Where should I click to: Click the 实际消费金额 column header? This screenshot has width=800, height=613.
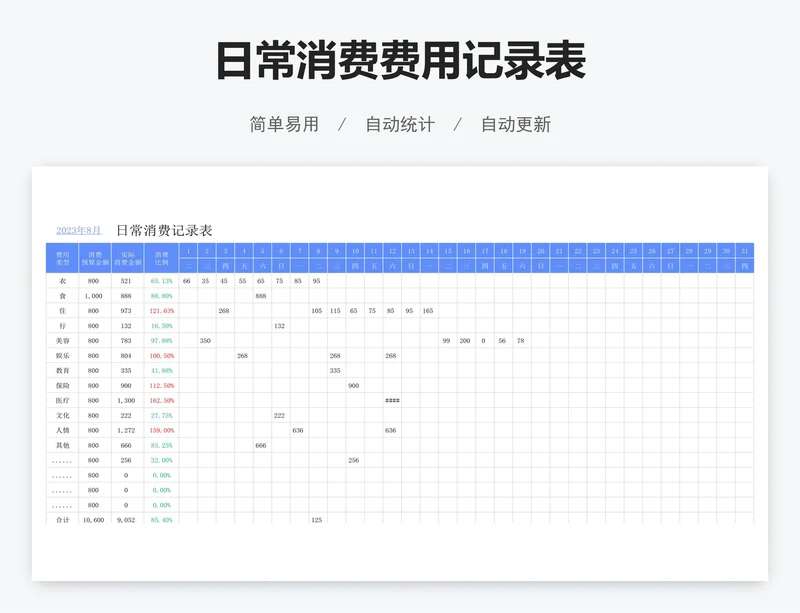pos(128,258)
